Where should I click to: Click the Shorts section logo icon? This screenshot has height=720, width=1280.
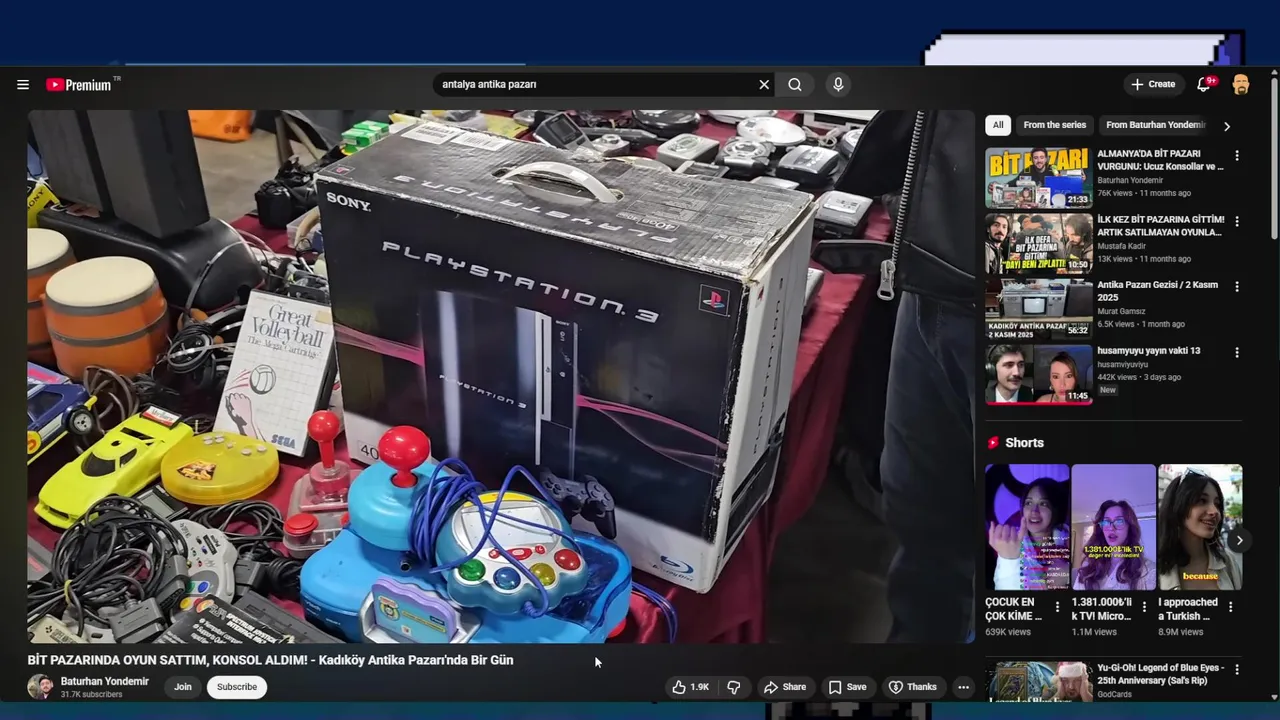pos(993,443)
